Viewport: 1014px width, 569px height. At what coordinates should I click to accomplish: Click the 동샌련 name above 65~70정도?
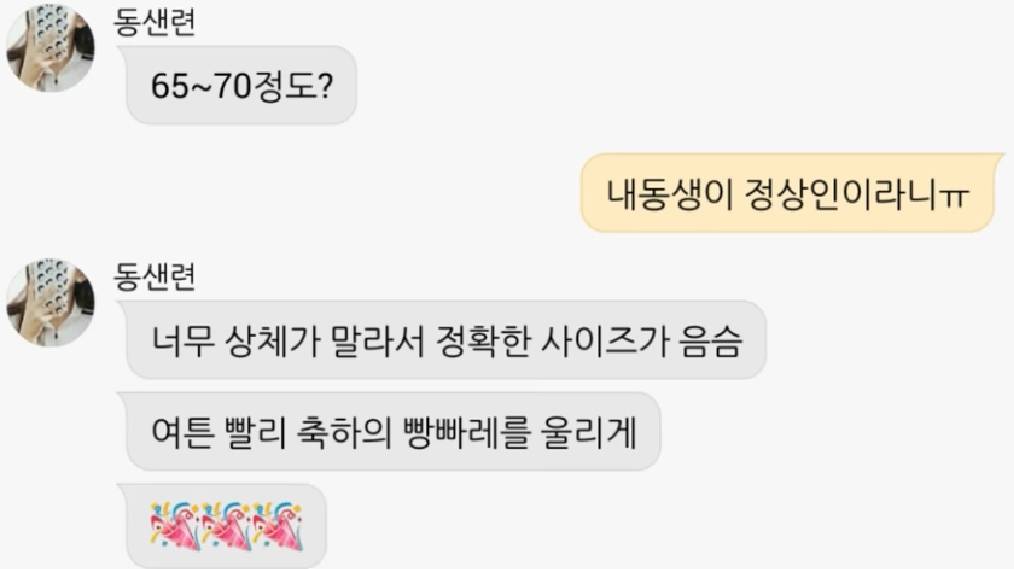pyautogui.click(x=154, y=21)
